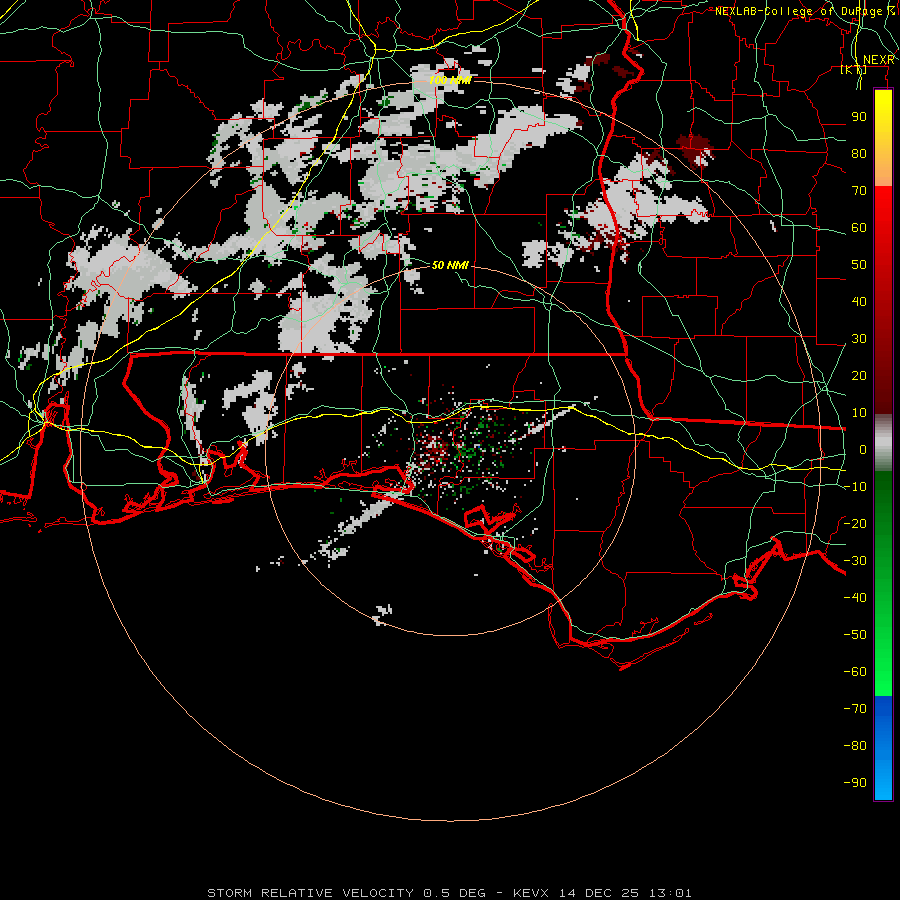900x900 pixels.
Task: Click the "80" value on the velocity scale
Action: click(859, 154)
